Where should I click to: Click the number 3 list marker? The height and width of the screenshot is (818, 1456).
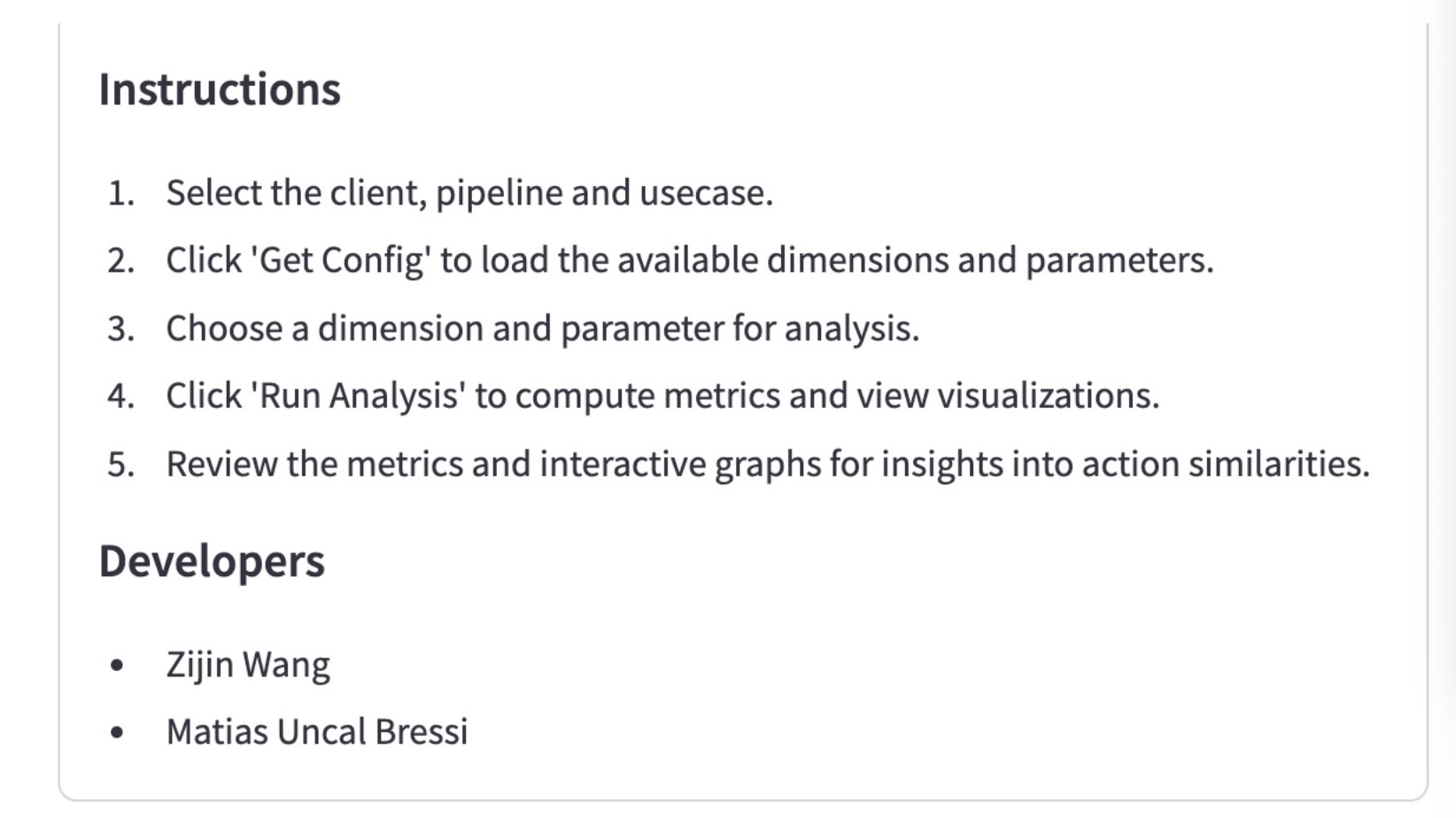(x=120, y=328)
